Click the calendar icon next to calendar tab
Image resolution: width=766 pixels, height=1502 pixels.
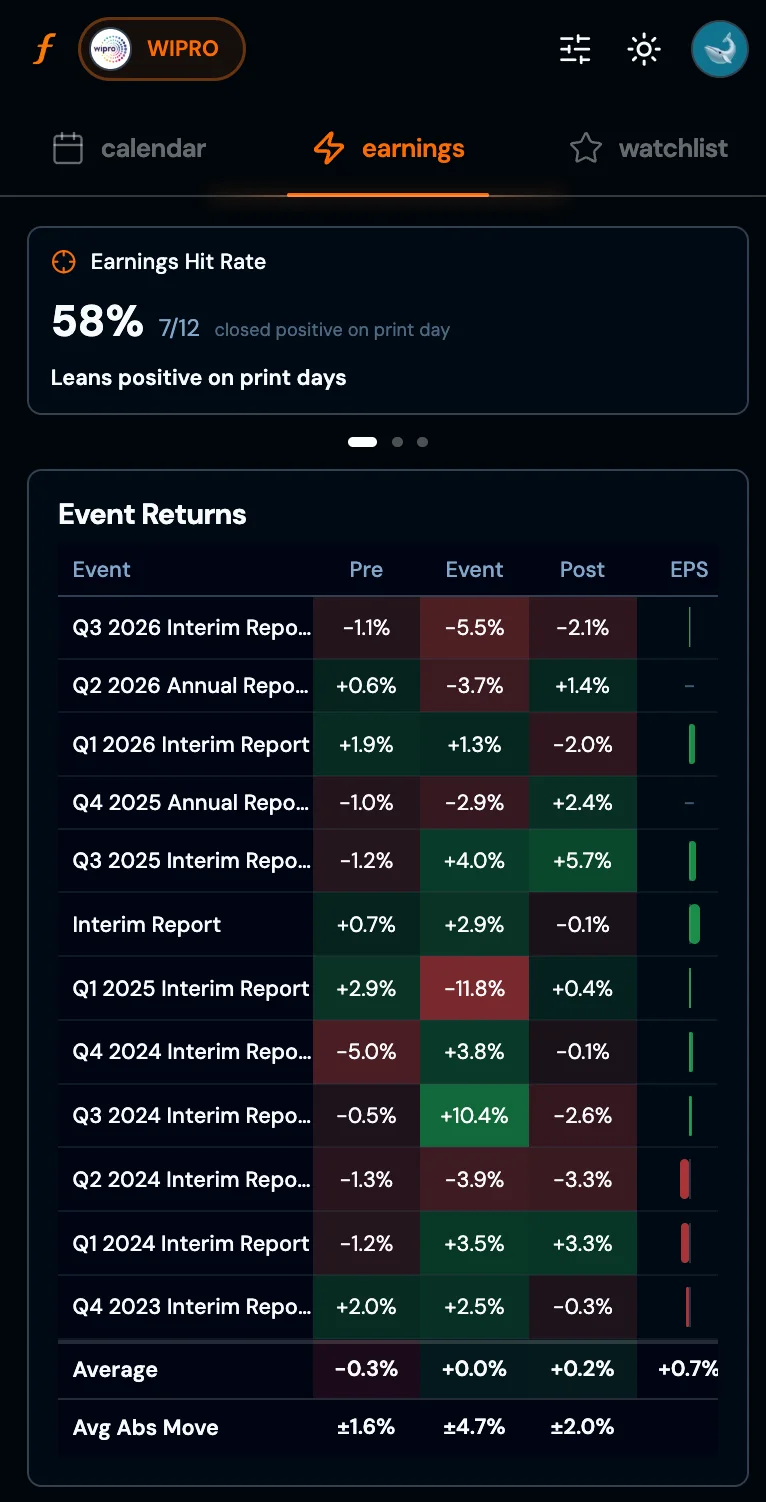[x=67, y=147]
